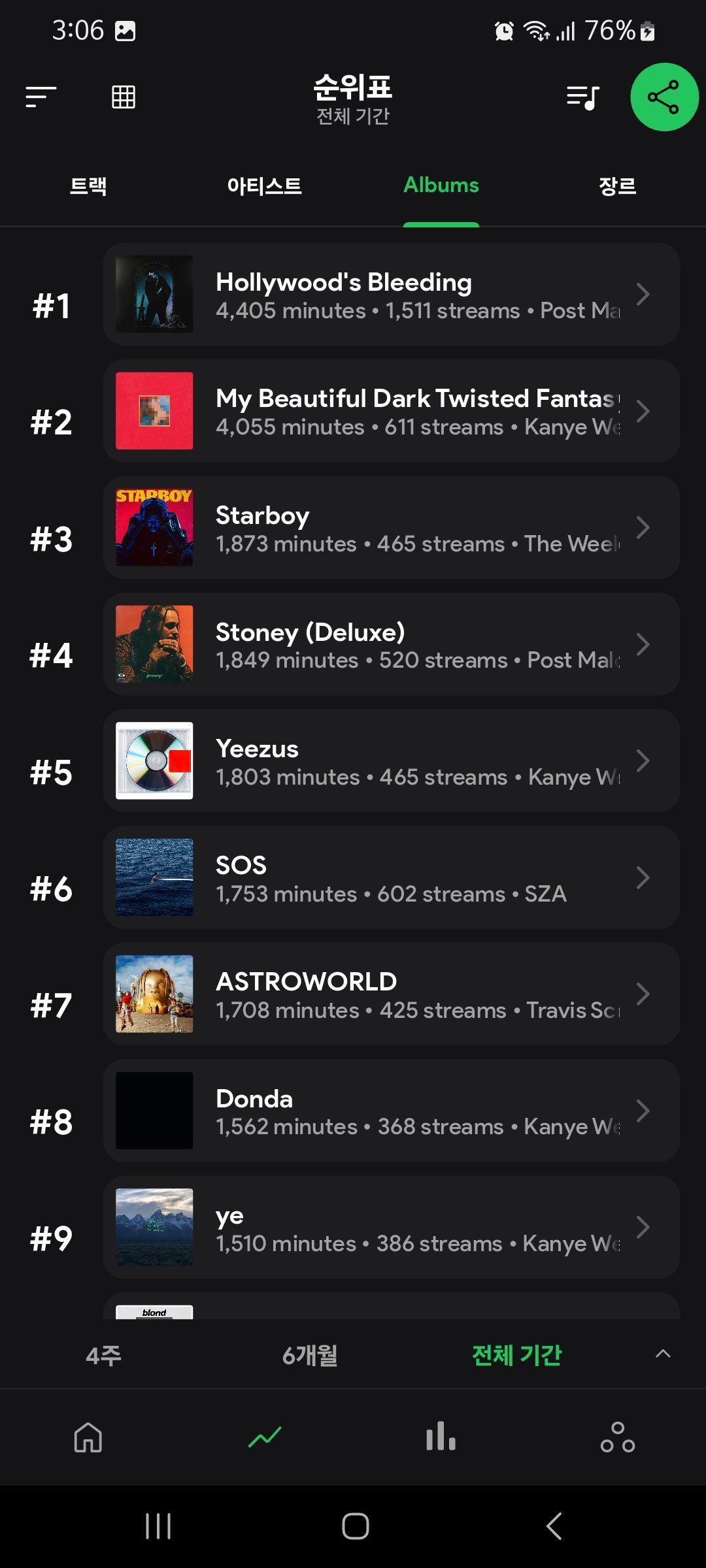Select the 전체 기간 time range
The image size is (706, 1568).
(x=517, y=1355)
